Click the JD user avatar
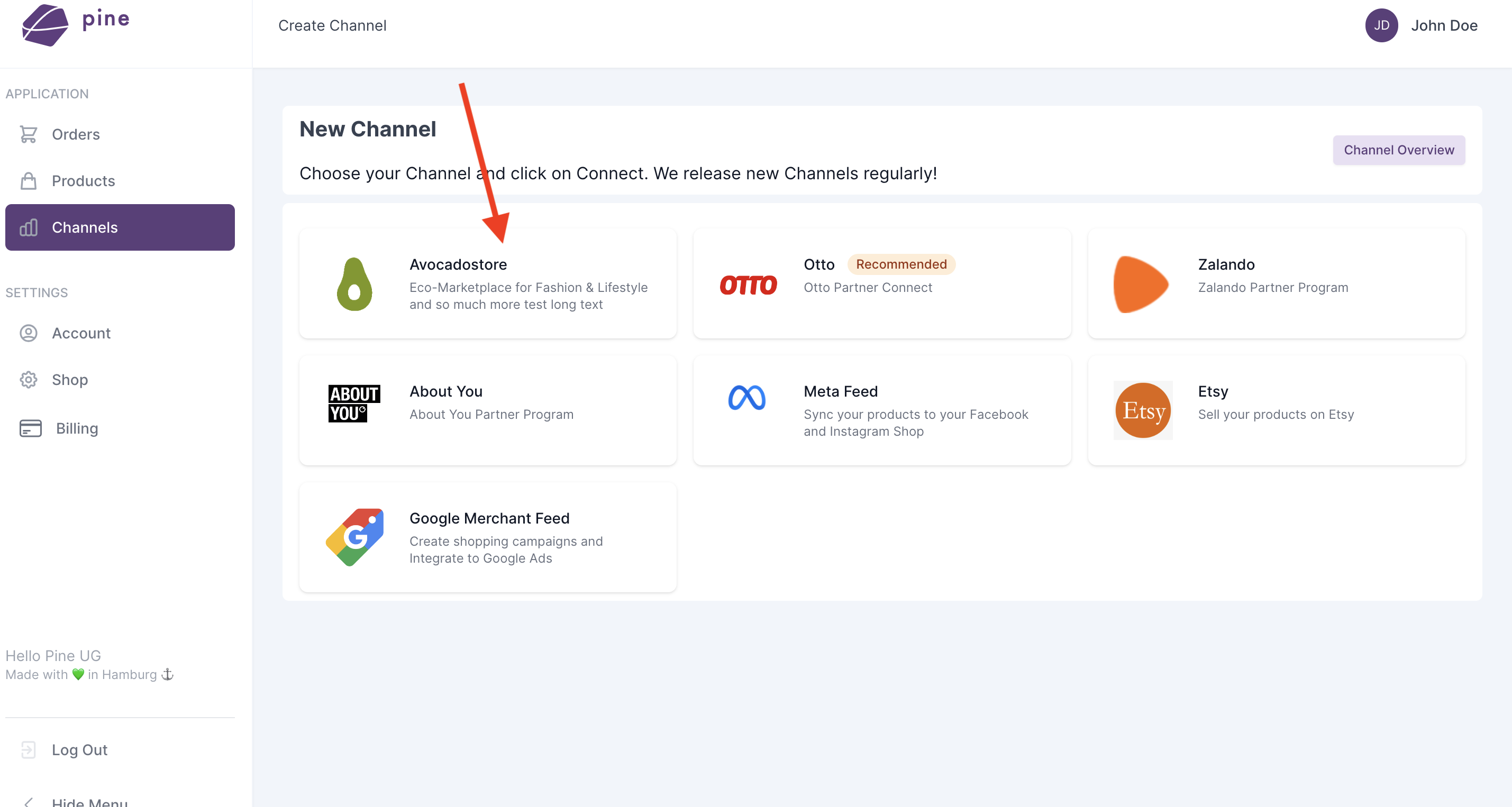 1381,25
